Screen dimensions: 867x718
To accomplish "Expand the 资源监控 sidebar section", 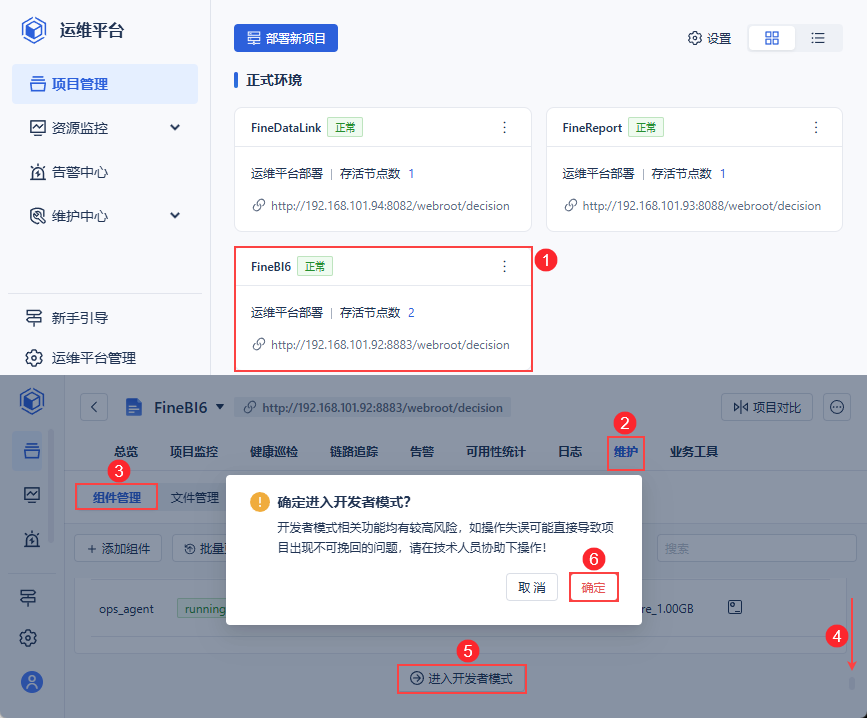I will click(105, 128).
